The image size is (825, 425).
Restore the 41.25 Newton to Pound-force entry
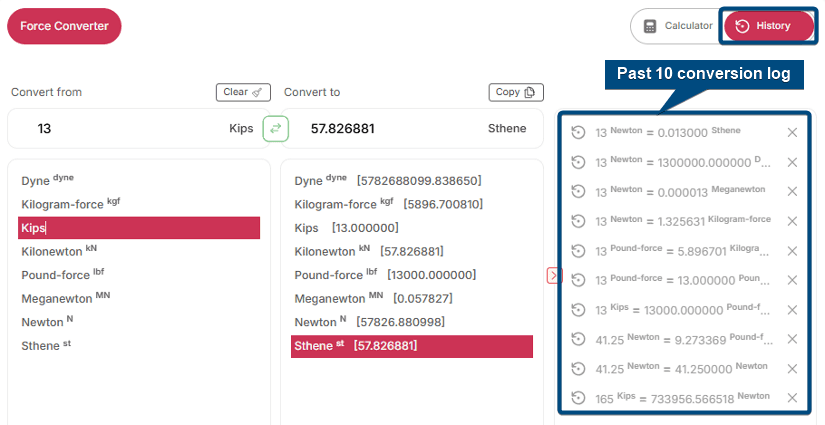click(578, 339)
